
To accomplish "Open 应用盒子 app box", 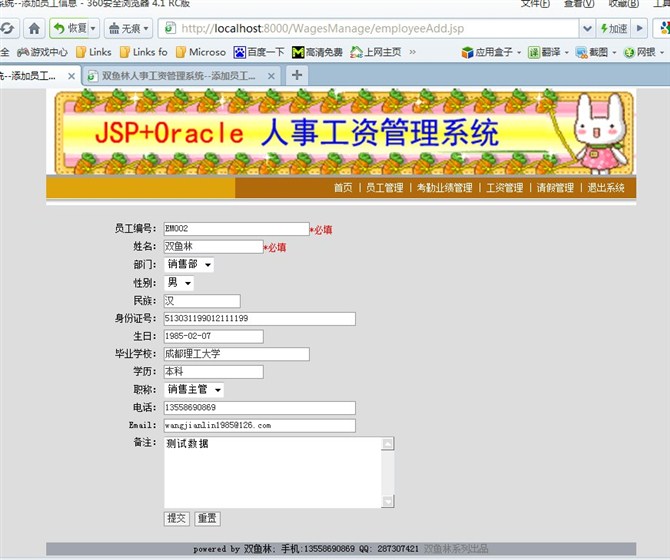I will click(x=491, y=52).
